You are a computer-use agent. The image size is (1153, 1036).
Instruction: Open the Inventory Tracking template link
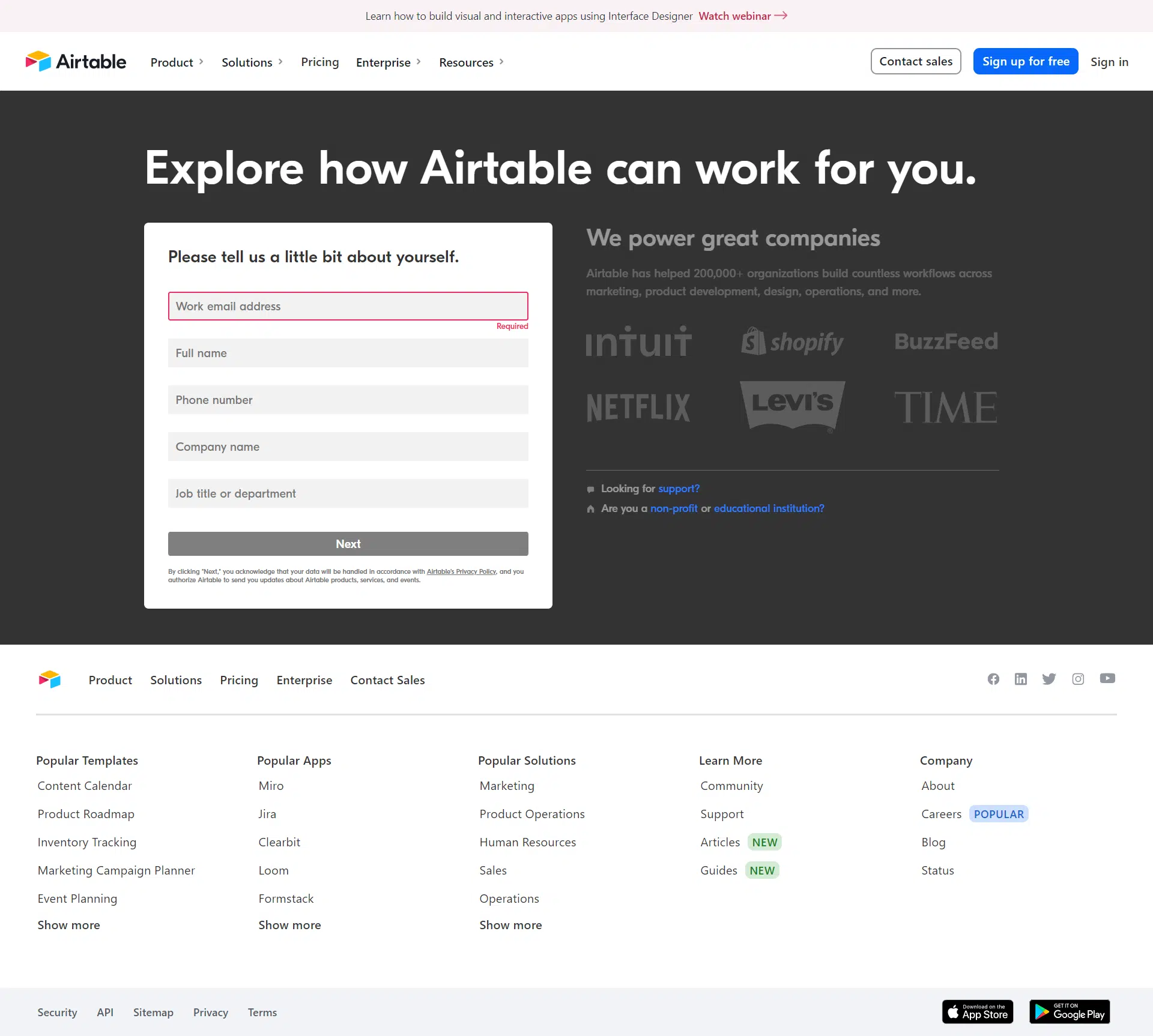coord(87,842)
